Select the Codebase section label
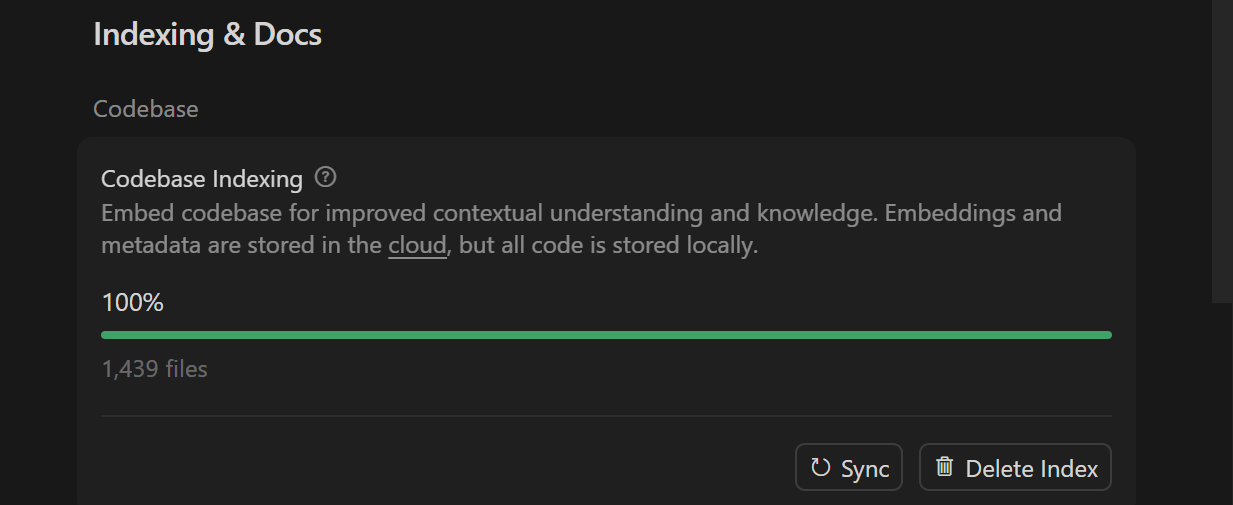The image size is (1233, 505). (146, 109)
